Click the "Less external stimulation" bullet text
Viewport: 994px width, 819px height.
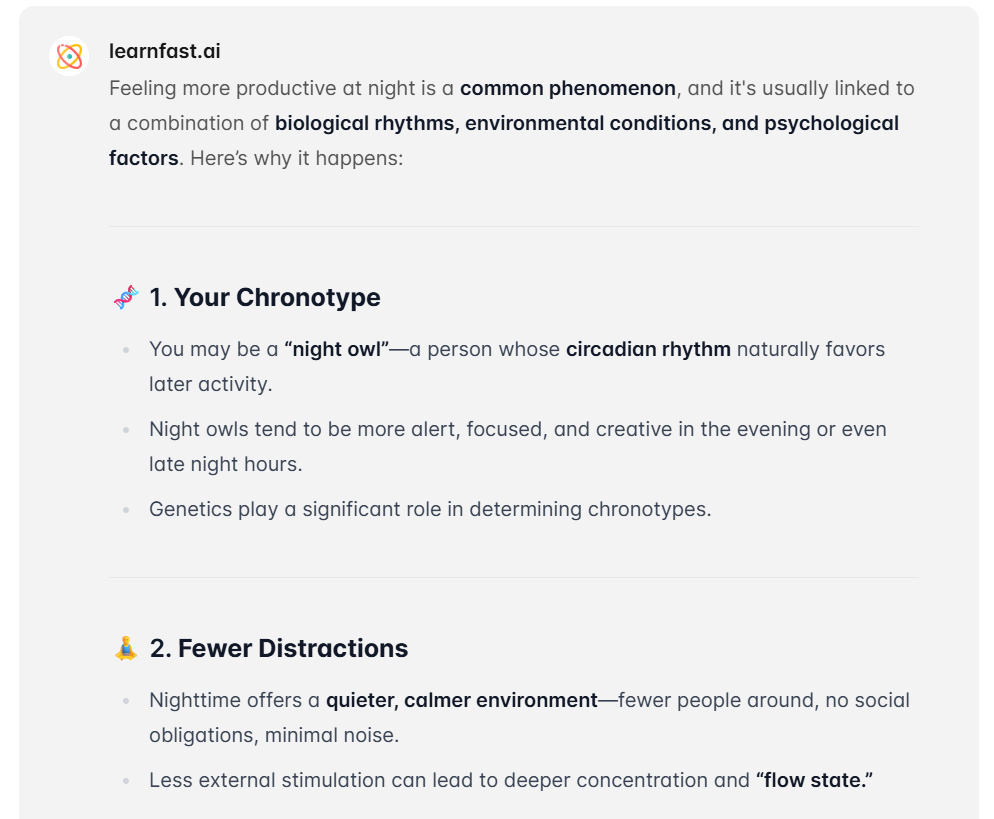[511, 780]
